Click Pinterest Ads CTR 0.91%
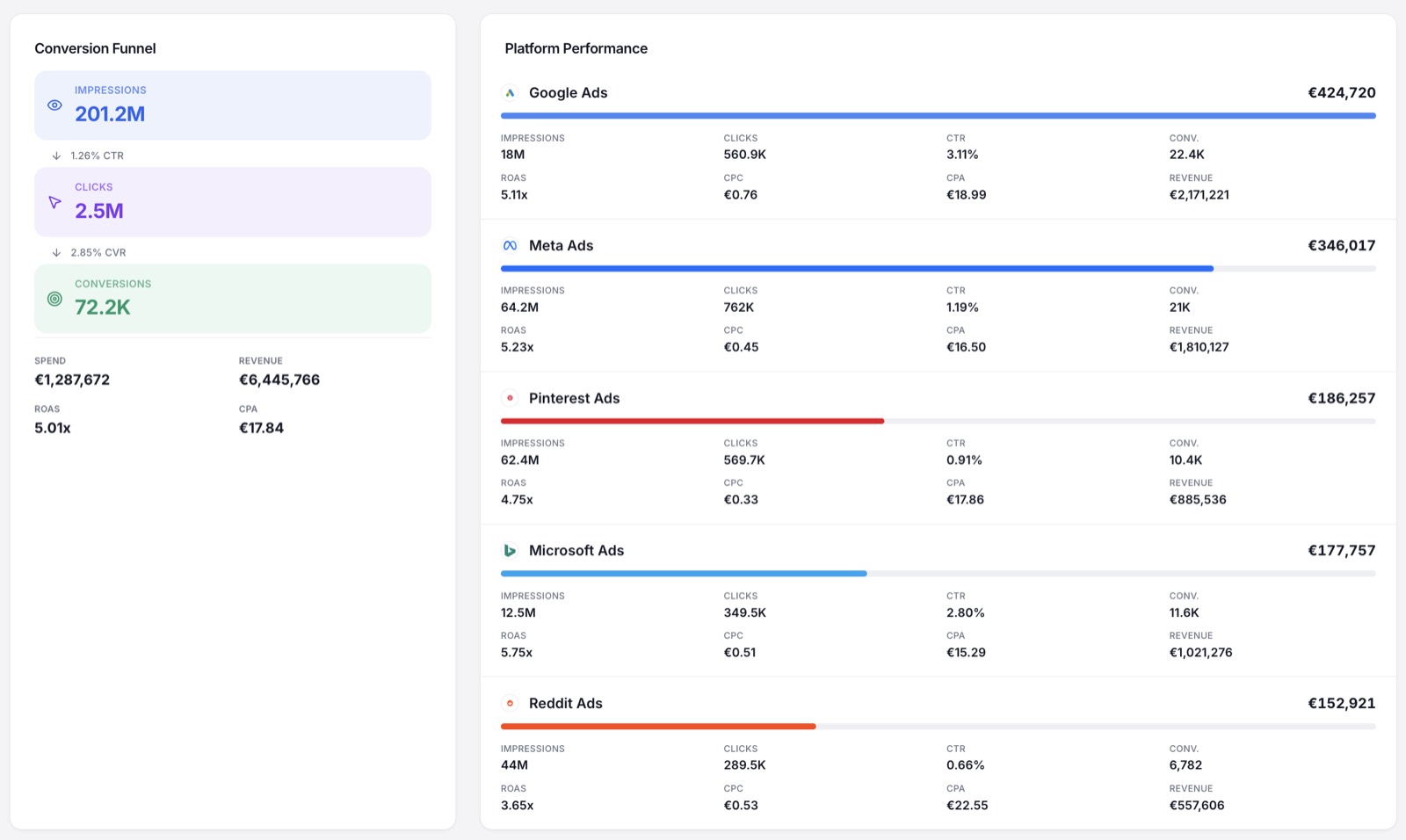The height and width of the screenshot is (840, 1406). point(964,460)
